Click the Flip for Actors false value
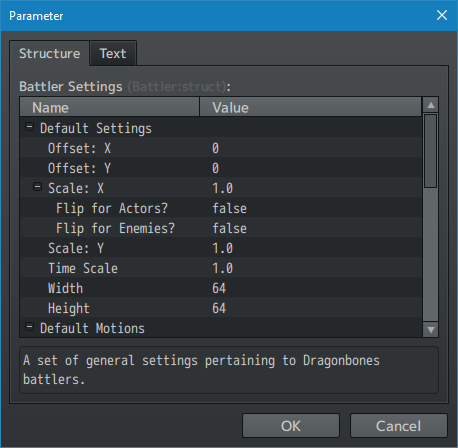Screen dimensions: 458x448 (230, 208)
